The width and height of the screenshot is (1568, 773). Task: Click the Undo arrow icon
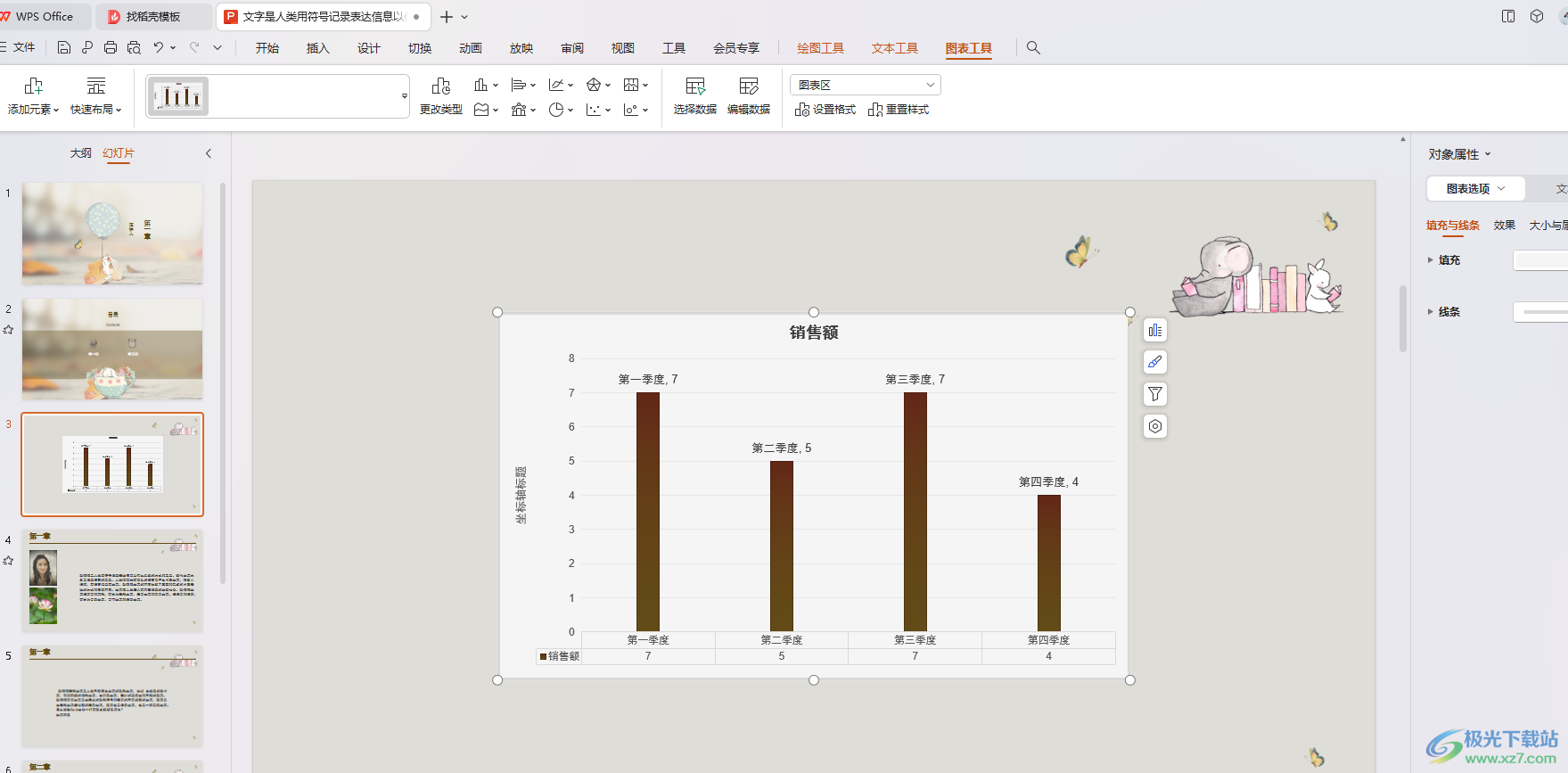(x=159, y=48)
